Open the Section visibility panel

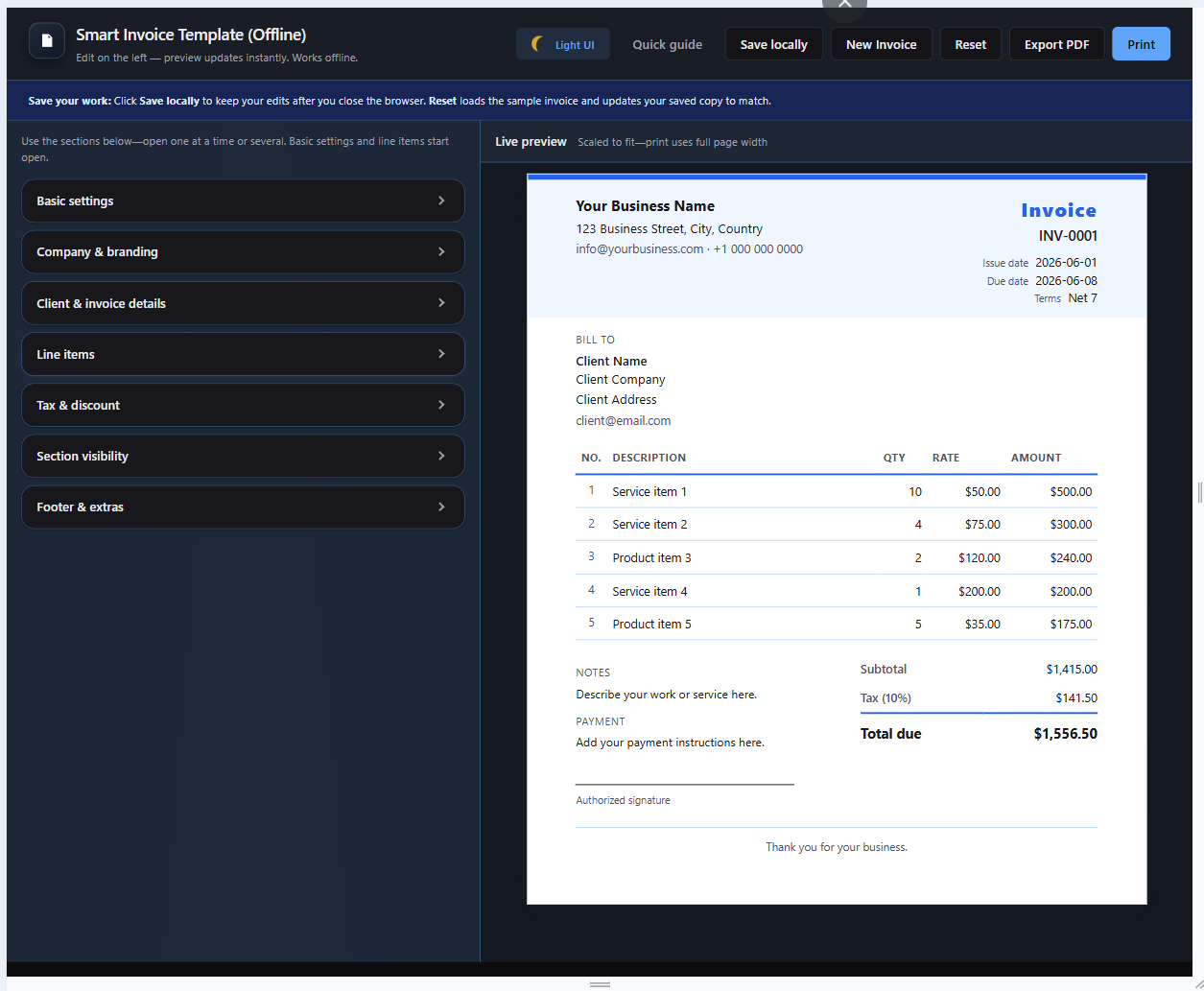click(242, 456)
